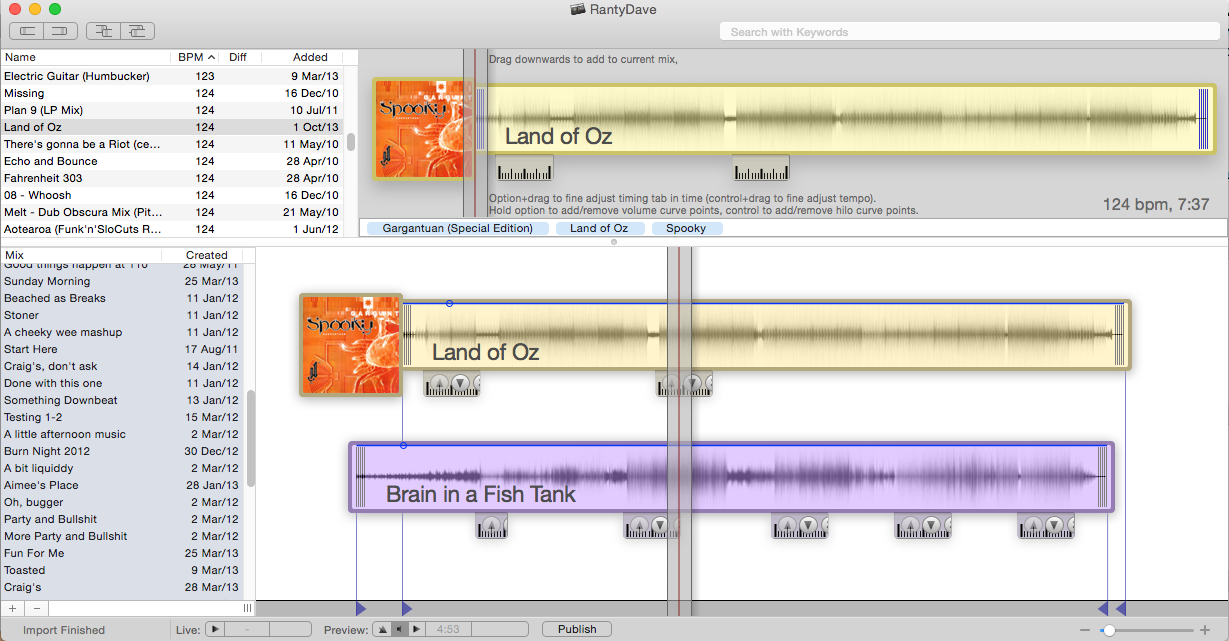Sort track list by Added column
This screenshot has height=641, width=1229.
pyautogui.click(x=300, y=57)
